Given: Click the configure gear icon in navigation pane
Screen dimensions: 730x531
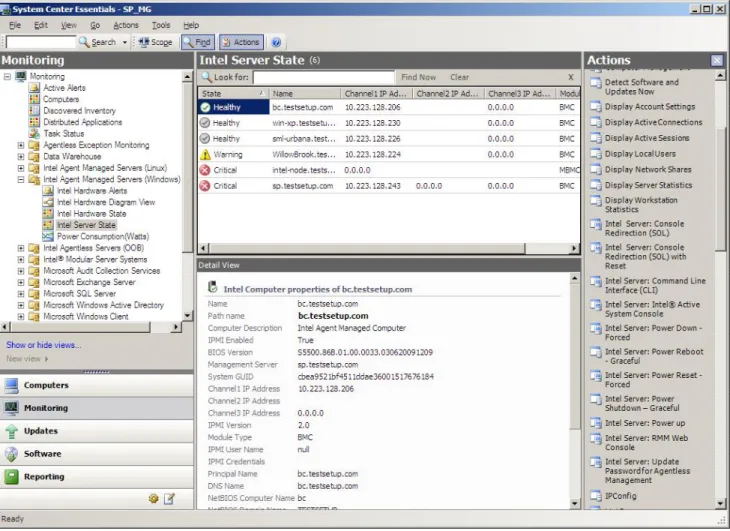Looking at the screenshot, I should click(x=154, y=499).
